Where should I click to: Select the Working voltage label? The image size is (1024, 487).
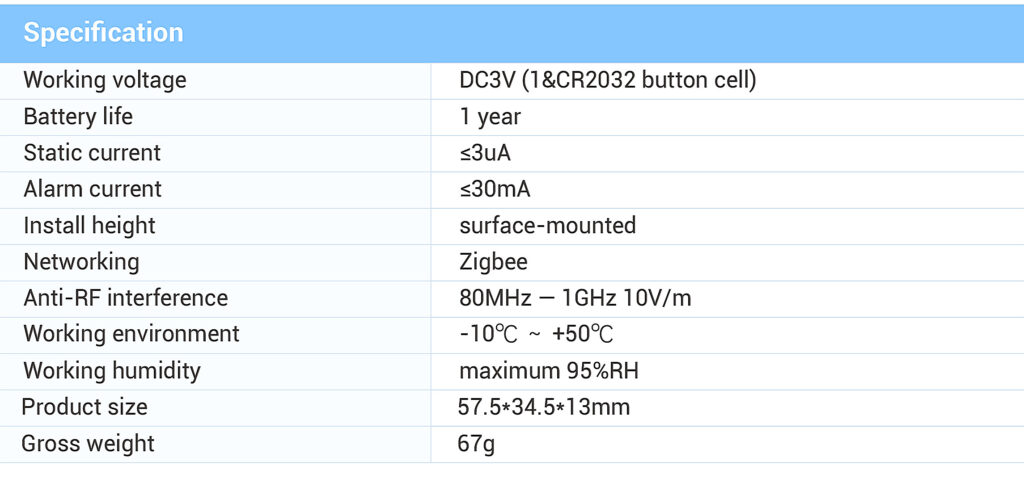pos(104,80)
